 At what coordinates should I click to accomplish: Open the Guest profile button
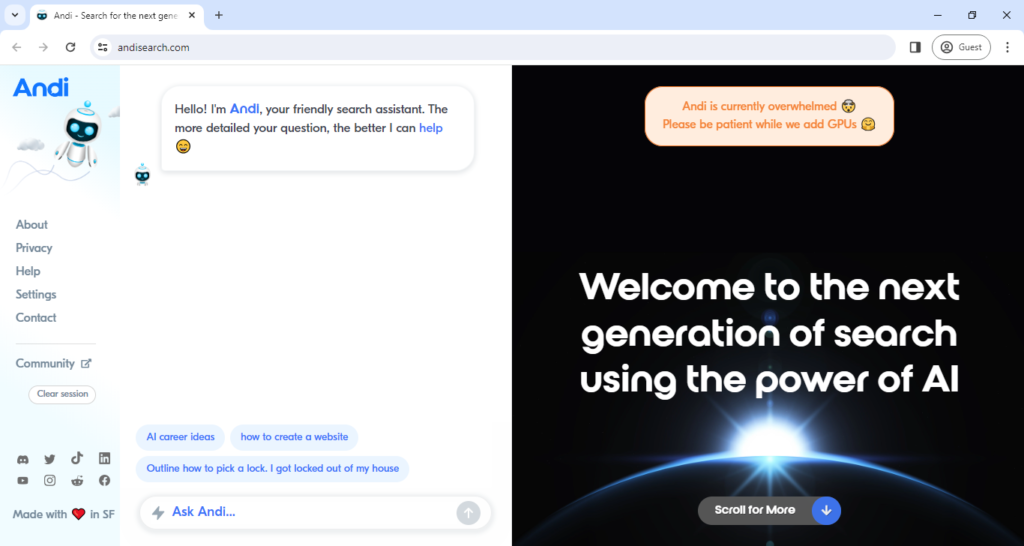pos(961,47)
